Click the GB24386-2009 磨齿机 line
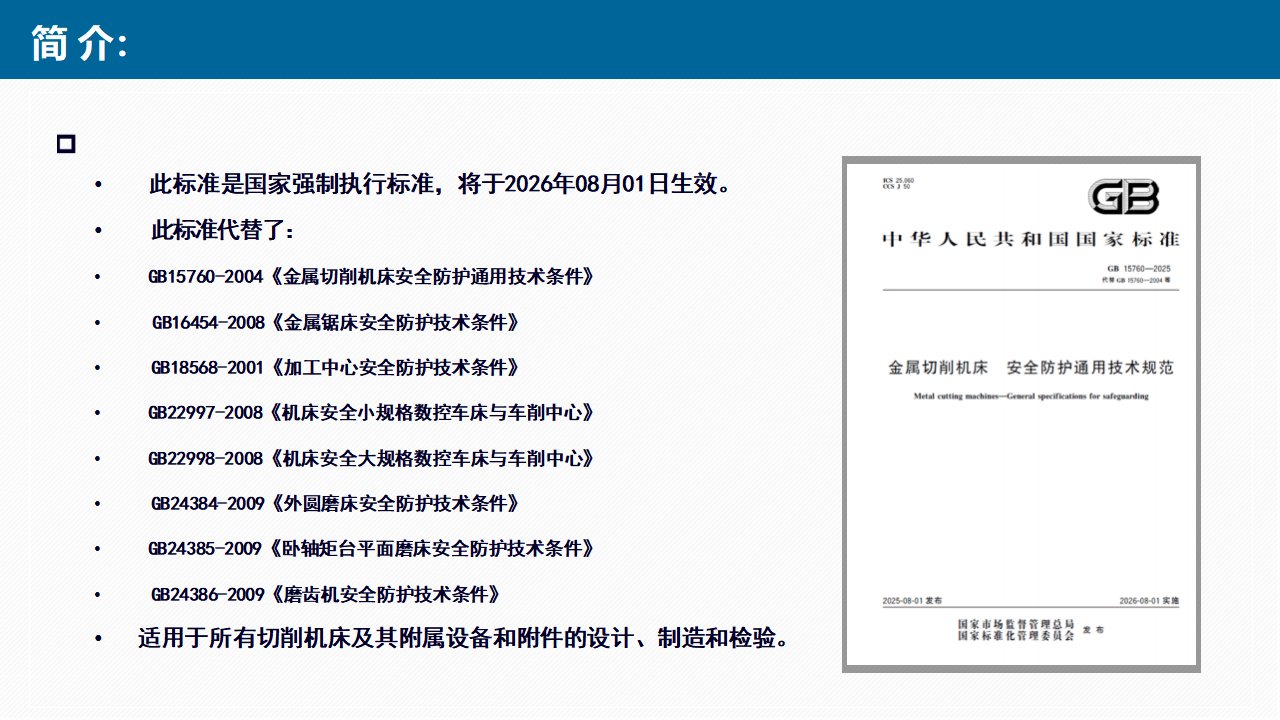 click(x=325, y=595)
